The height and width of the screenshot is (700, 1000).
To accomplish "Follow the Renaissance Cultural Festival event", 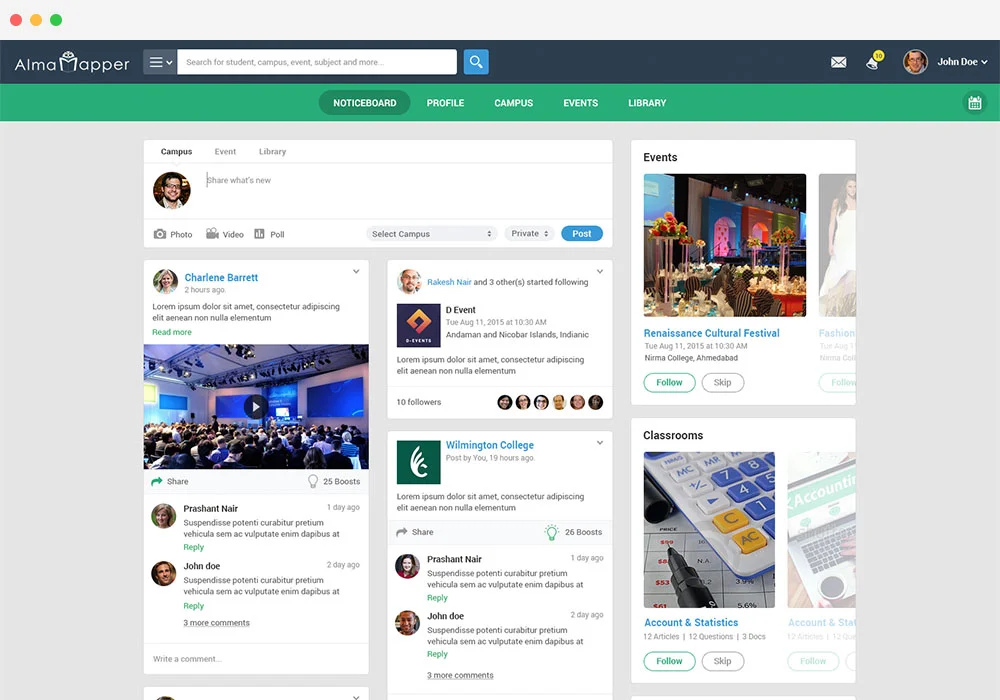I will (x=669, y=382).
